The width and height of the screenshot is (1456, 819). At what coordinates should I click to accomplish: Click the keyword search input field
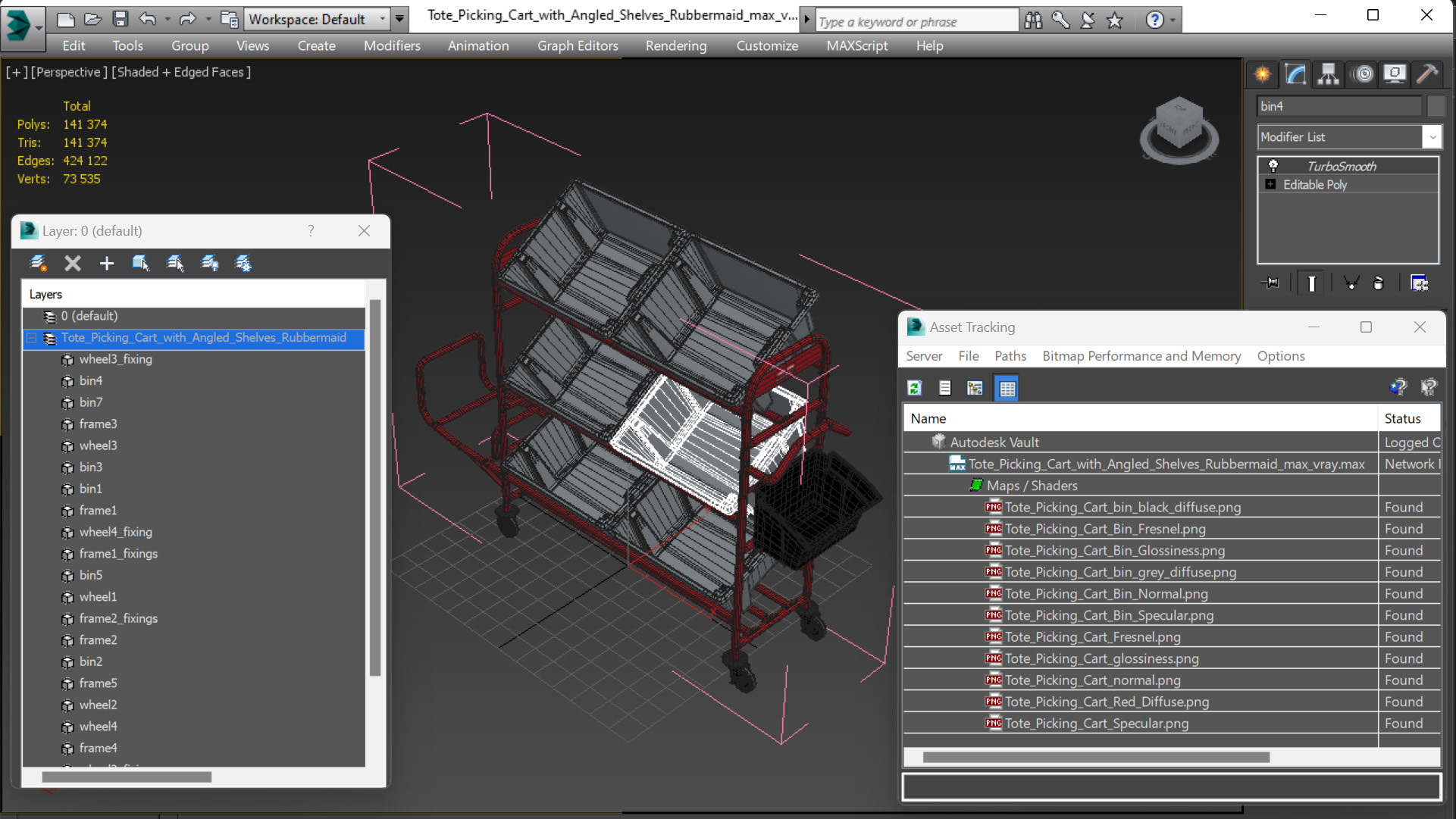coord(916,21)
